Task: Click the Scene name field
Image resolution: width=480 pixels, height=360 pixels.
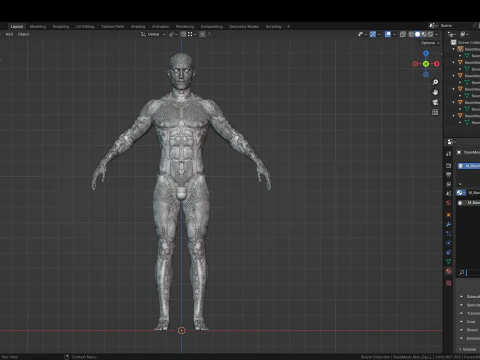Action: (x=455, y=25)
